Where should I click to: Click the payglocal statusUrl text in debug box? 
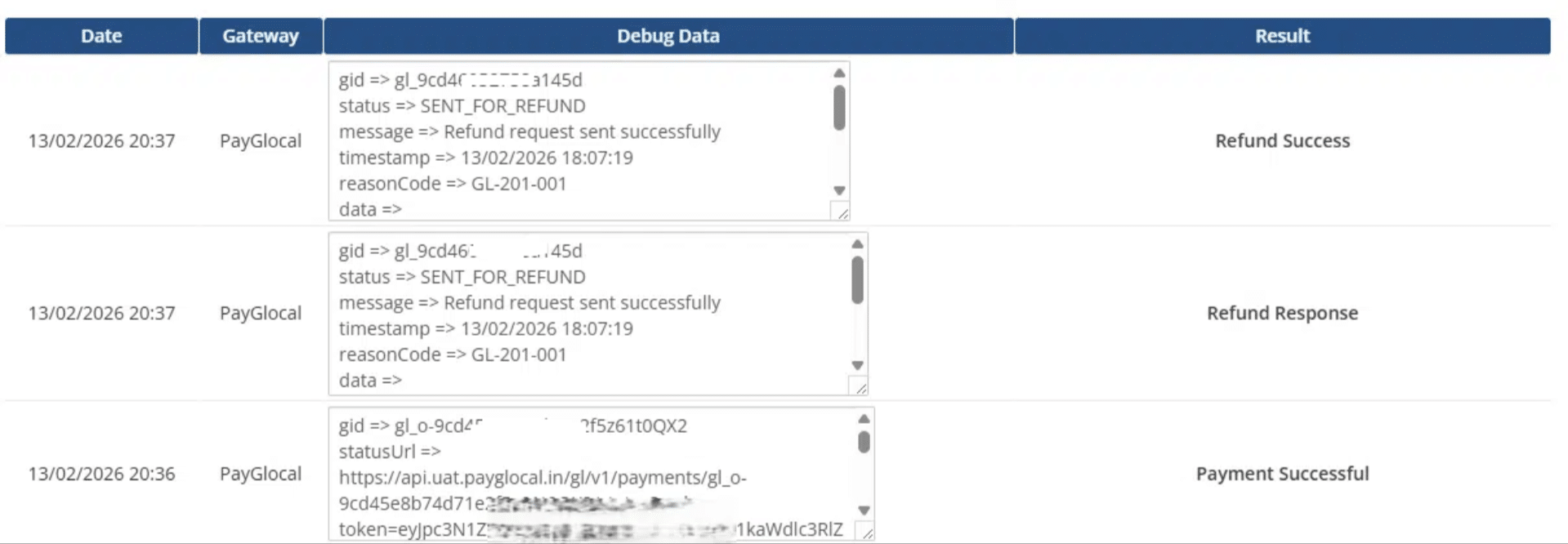tap(543, 478)
